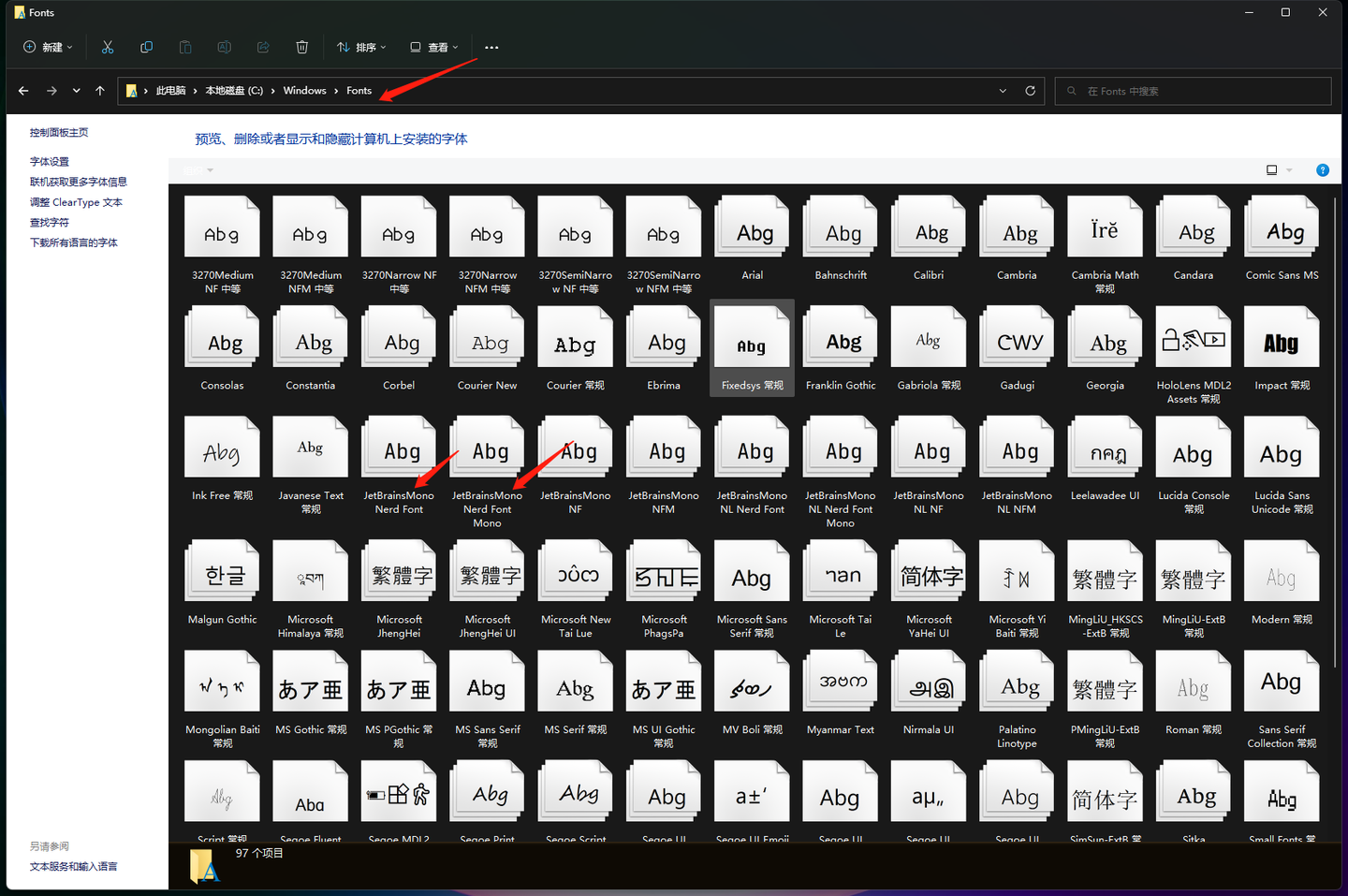Click the Copy icon in the toolbar
1348x896 pixels.
click(x=146, y=47)
